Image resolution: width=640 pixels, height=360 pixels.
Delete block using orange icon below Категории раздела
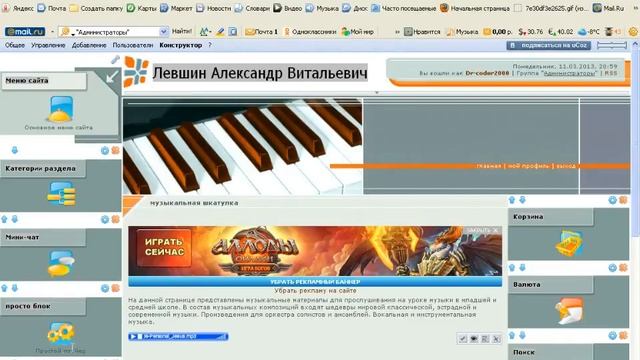click(116, 220)
